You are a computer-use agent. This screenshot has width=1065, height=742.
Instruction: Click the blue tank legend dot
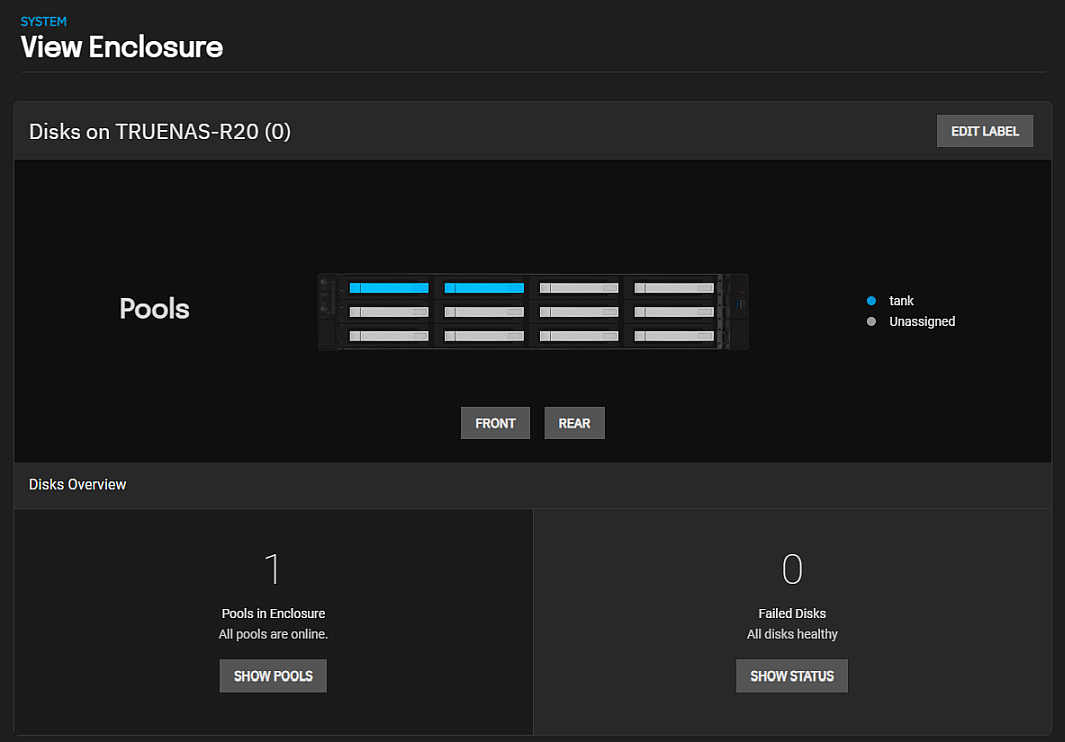(x=872, y=301)
